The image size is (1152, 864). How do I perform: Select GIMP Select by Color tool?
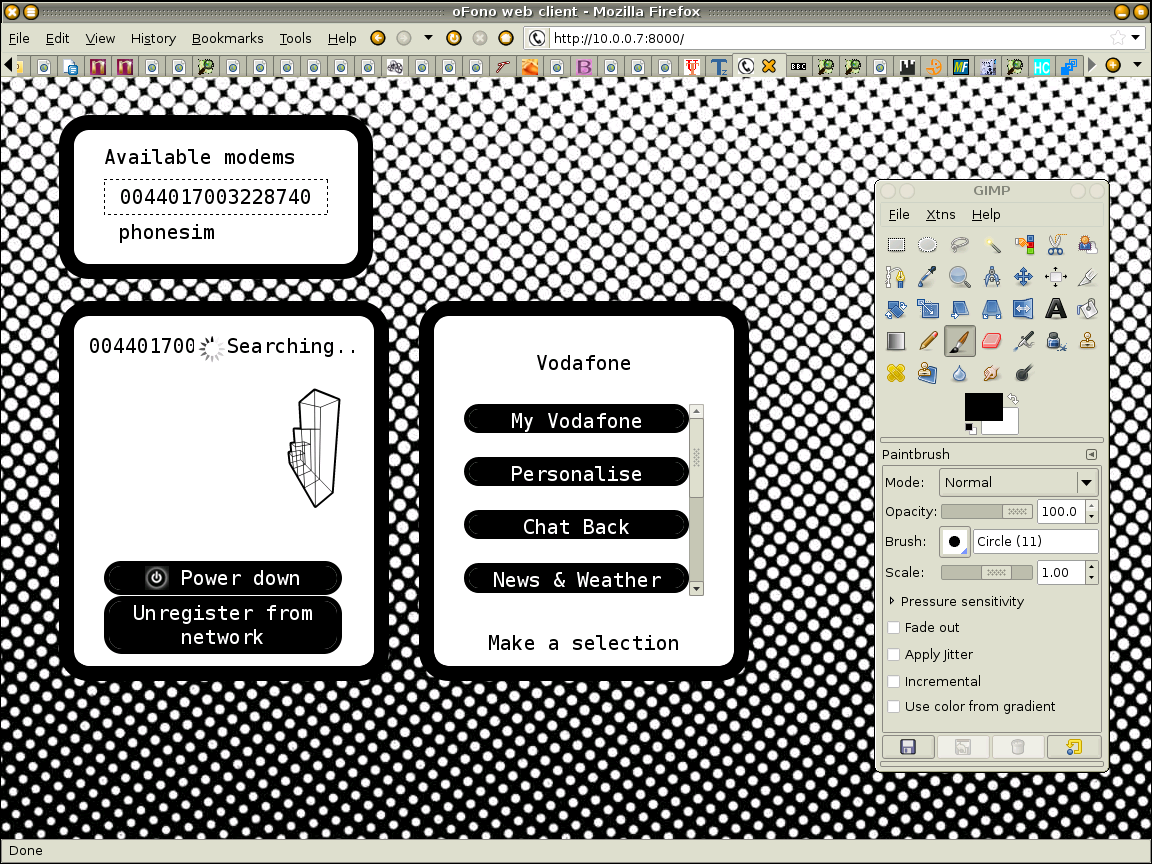coord(1023,245)
